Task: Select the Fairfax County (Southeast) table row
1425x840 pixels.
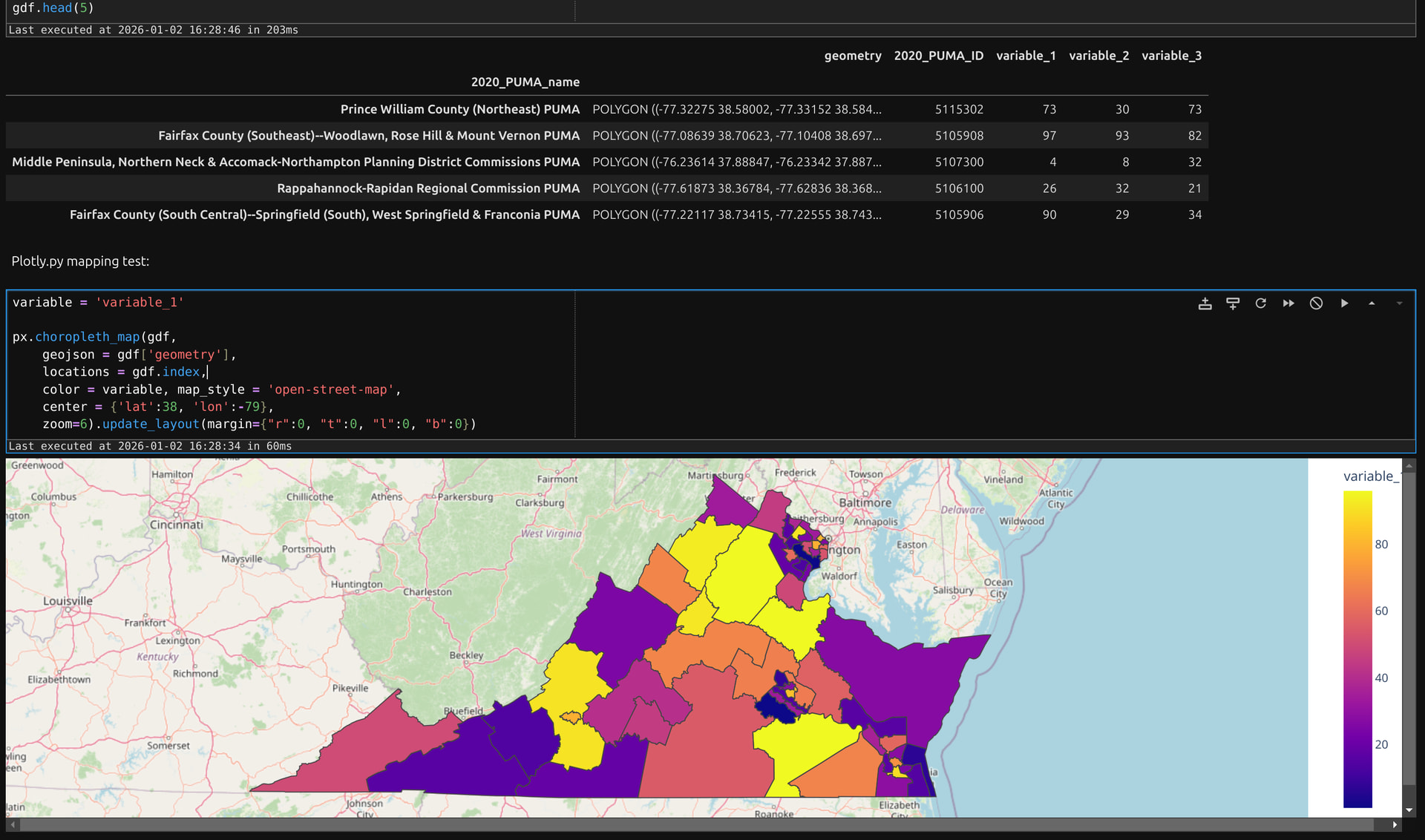Action: point(369,136)
